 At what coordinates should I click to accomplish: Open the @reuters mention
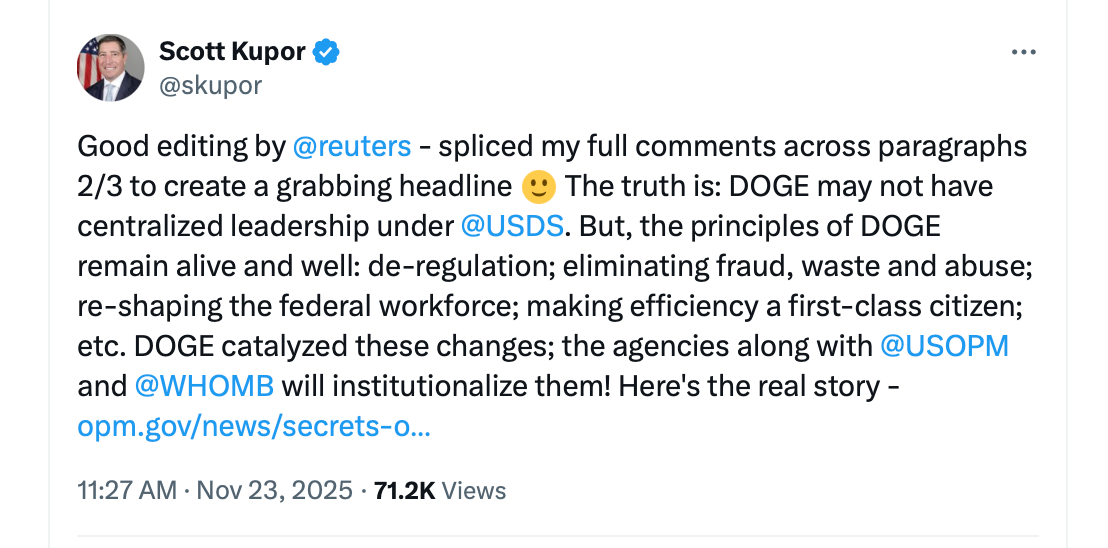(x=351, y=146)
